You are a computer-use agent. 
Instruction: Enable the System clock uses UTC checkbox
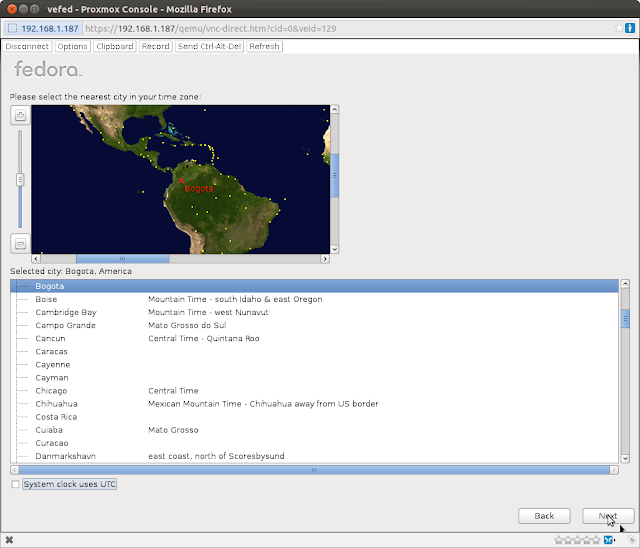click(16, 484)
